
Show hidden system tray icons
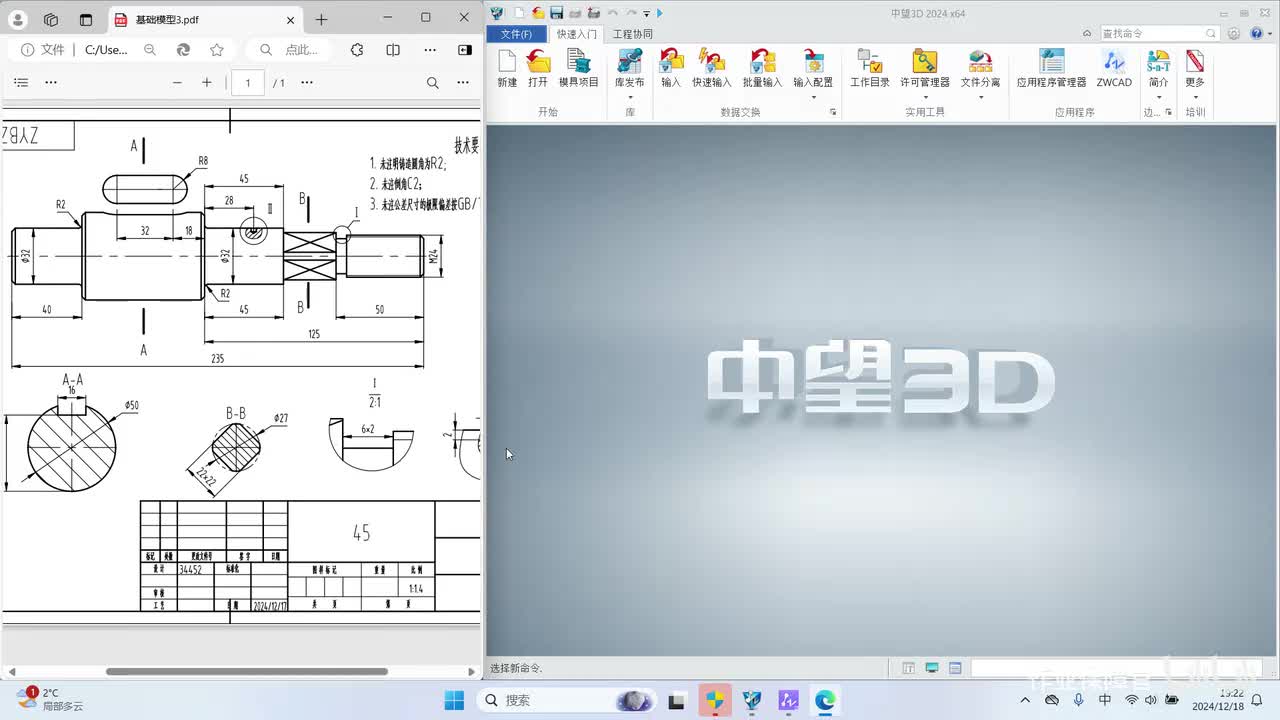tap(1025, 700)
